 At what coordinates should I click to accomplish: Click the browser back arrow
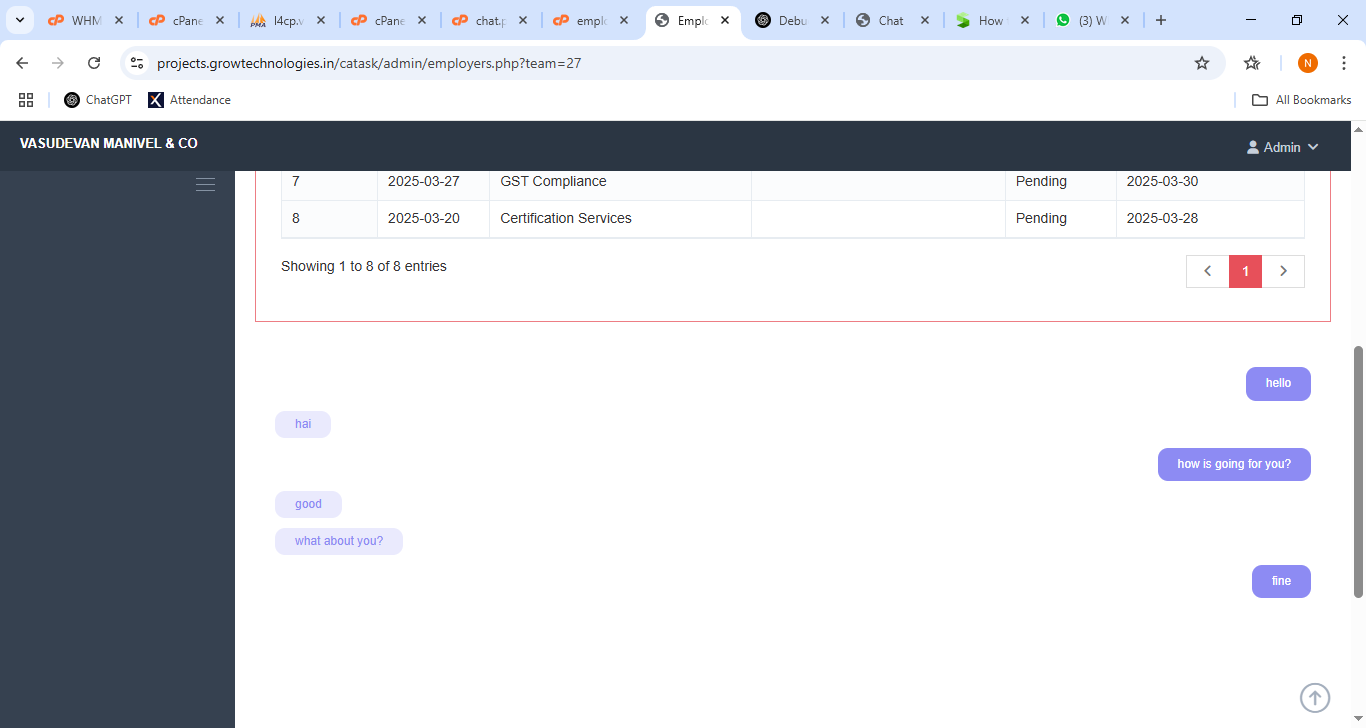tap(22, 63)
